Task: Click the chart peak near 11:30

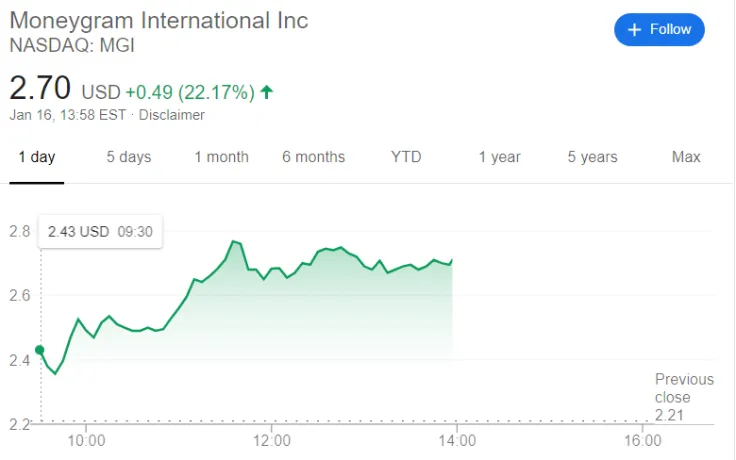Action: coord(233,241)
